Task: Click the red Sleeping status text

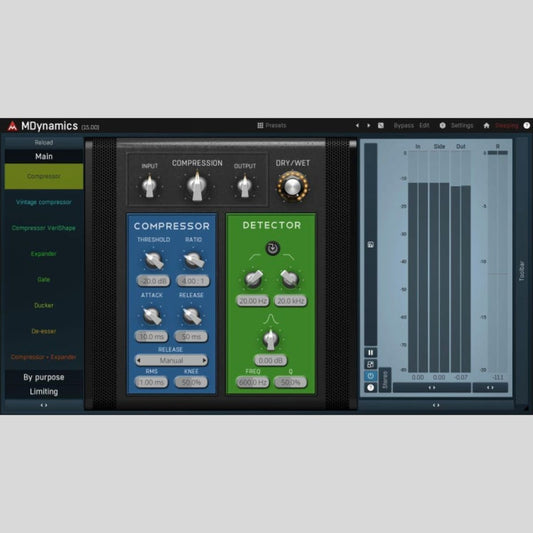Action: coord(506,126)
